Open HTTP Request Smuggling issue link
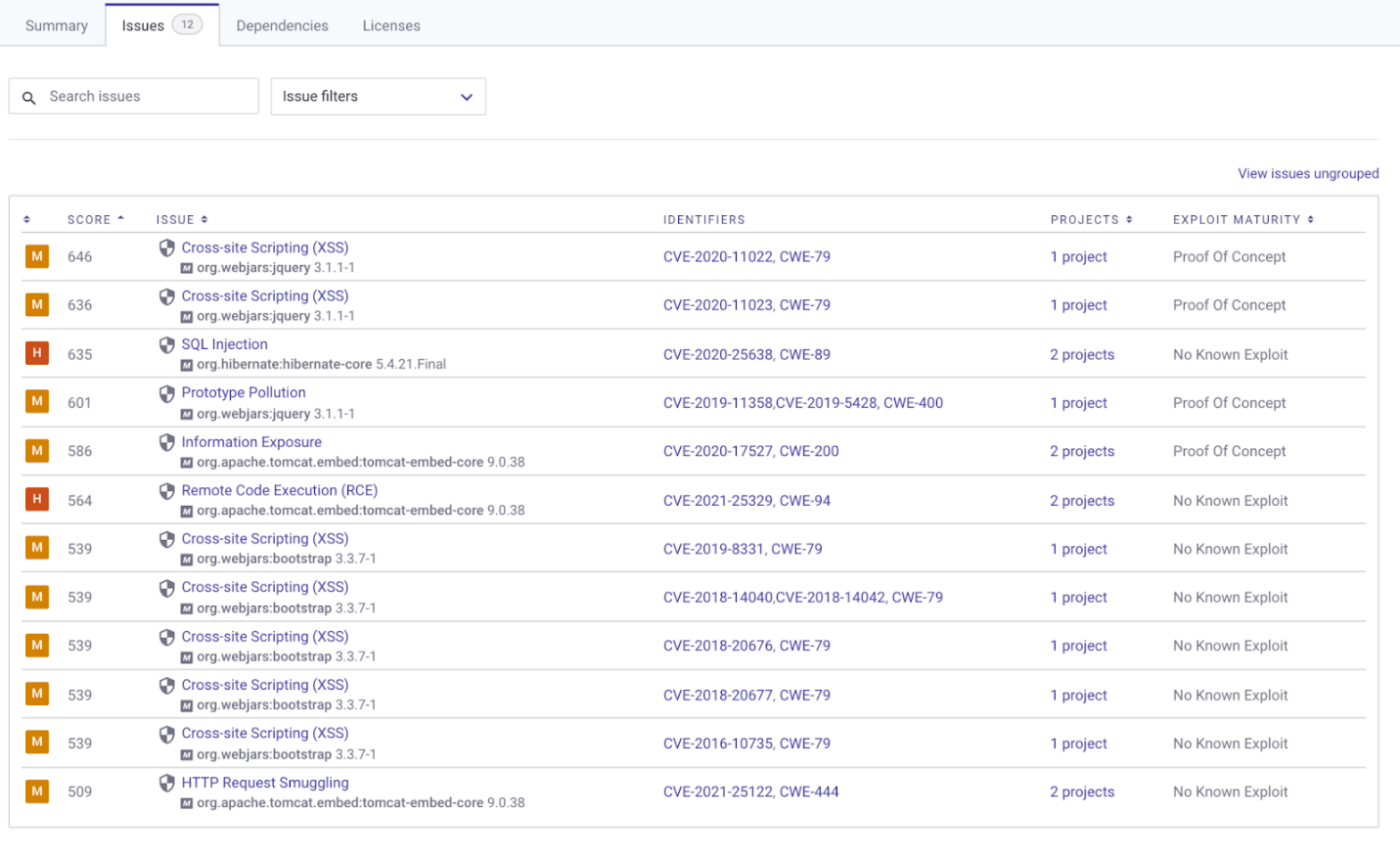The height and width of the screenshot is (855, 1400). [x=265, y=783]
